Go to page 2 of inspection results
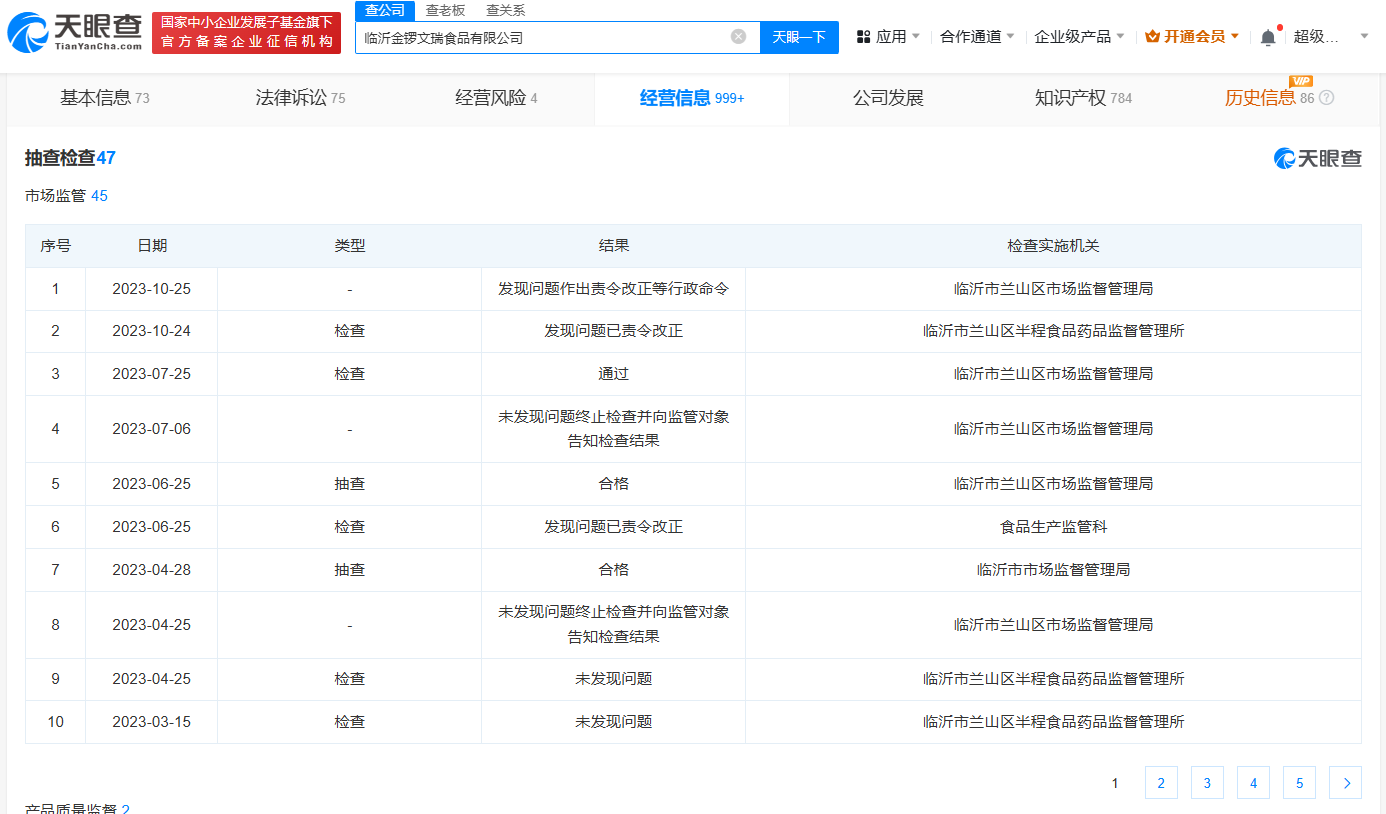1386x814 pixels. point(1161,783)
